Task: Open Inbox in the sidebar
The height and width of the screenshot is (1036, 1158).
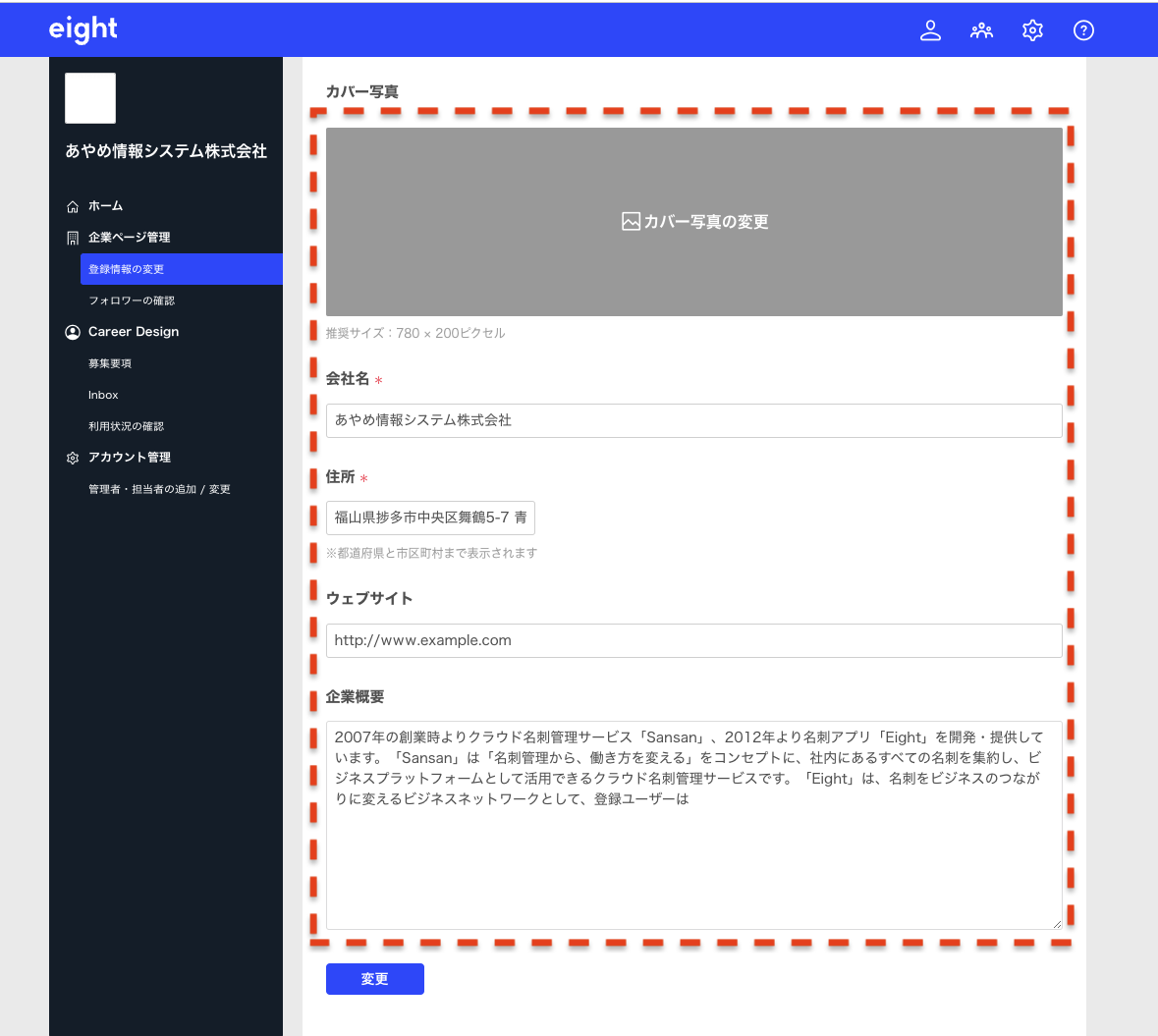Action: (x=103, y=395)
